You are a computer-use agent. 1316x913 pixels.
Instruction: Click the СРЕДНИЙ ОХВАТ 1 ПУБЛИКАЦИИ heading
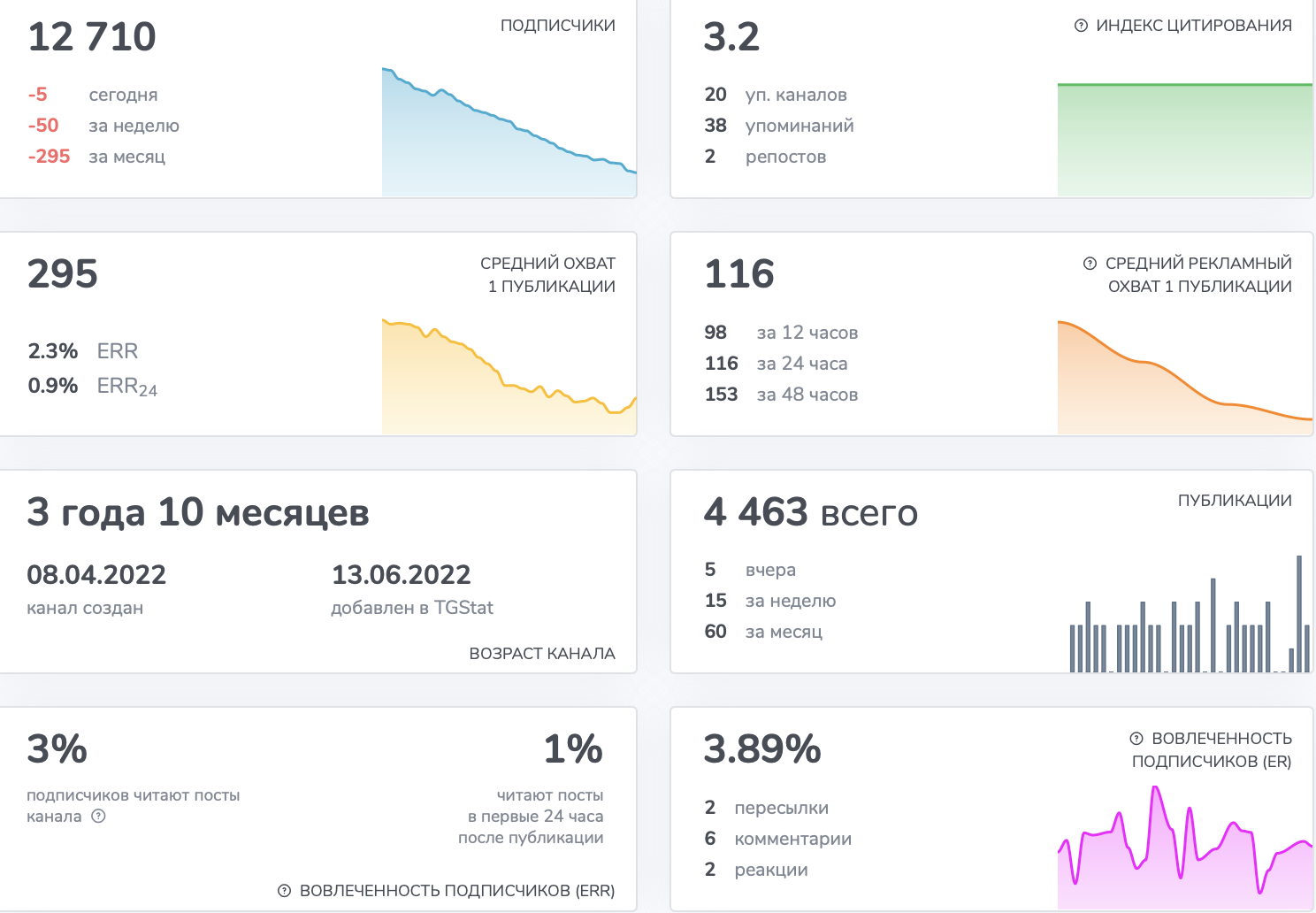[x=548, y=275]
